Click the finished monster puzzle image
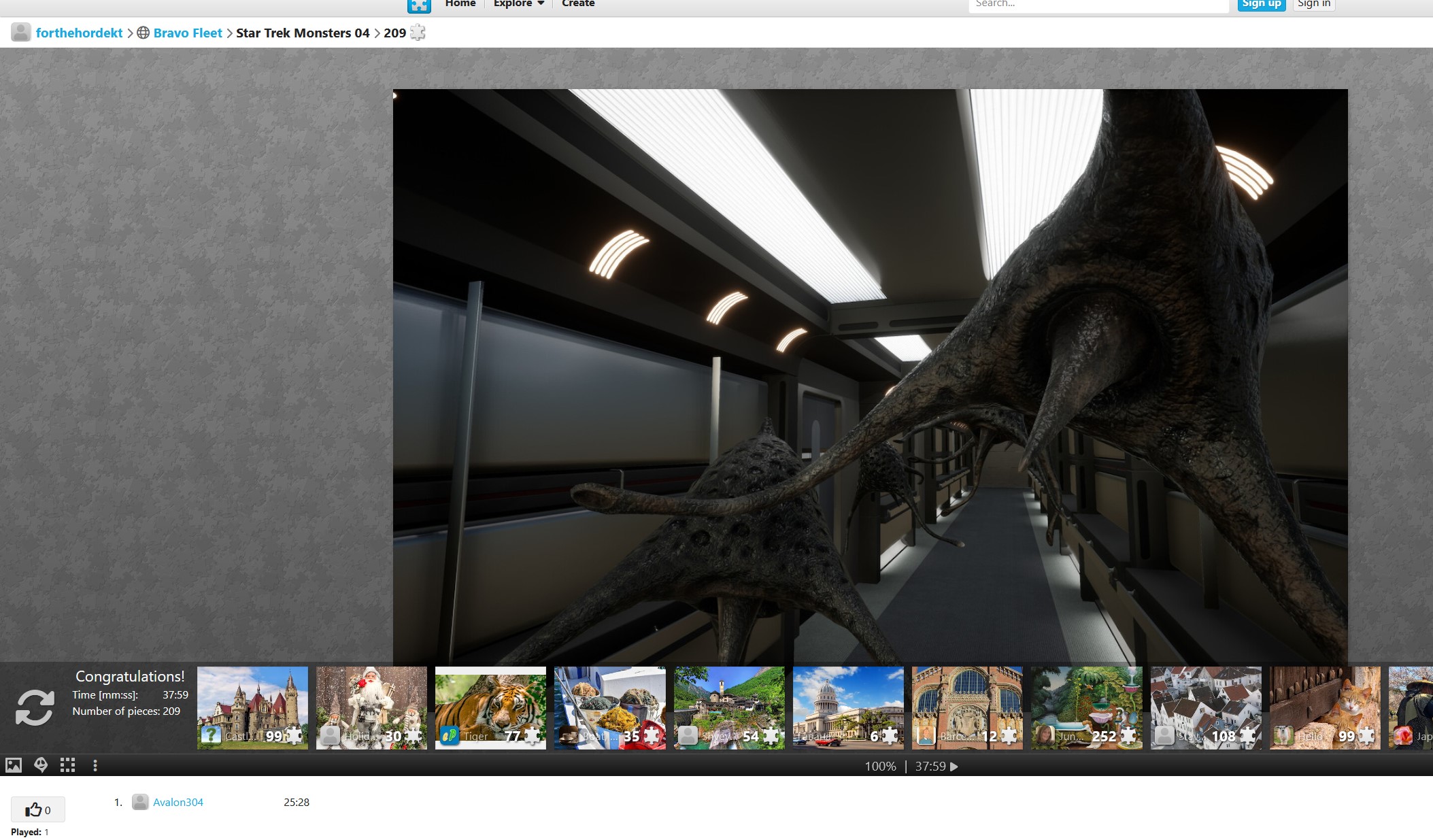The width and height of the screenshot is (1433, 840). (x=870, y=377)
